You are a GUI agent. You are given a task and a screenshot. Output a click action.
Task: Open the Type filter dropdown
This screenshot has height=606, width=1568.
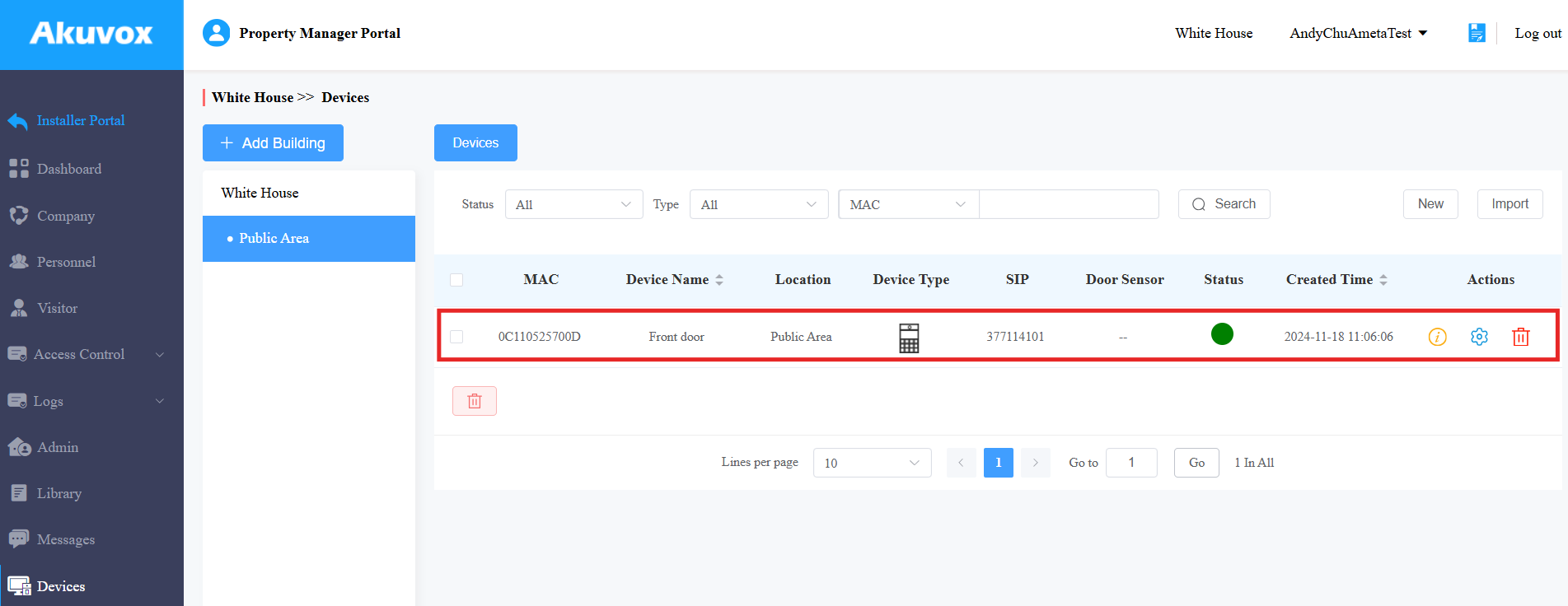[759, 204]
